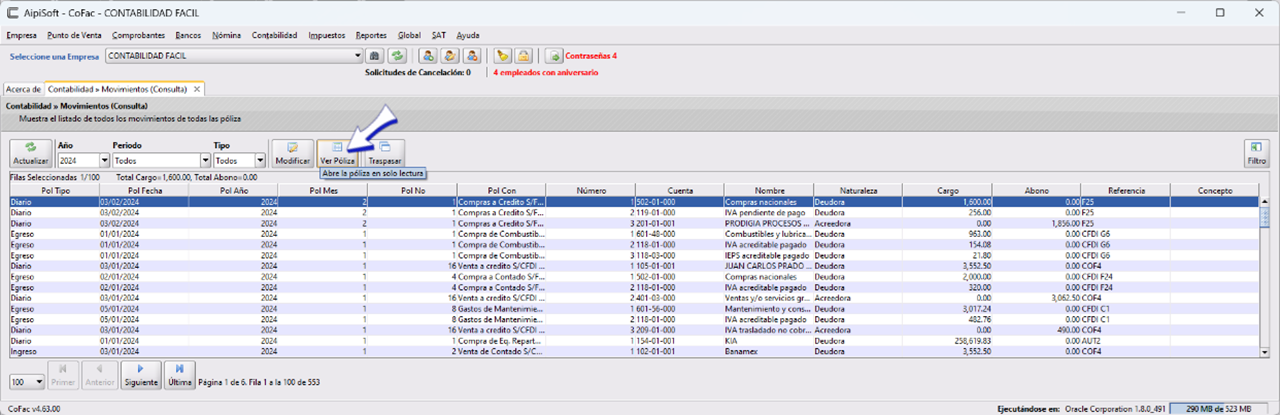Click the binoculars search company icon
Viewport: 1280px width, 416px height.
pos(376,56)
